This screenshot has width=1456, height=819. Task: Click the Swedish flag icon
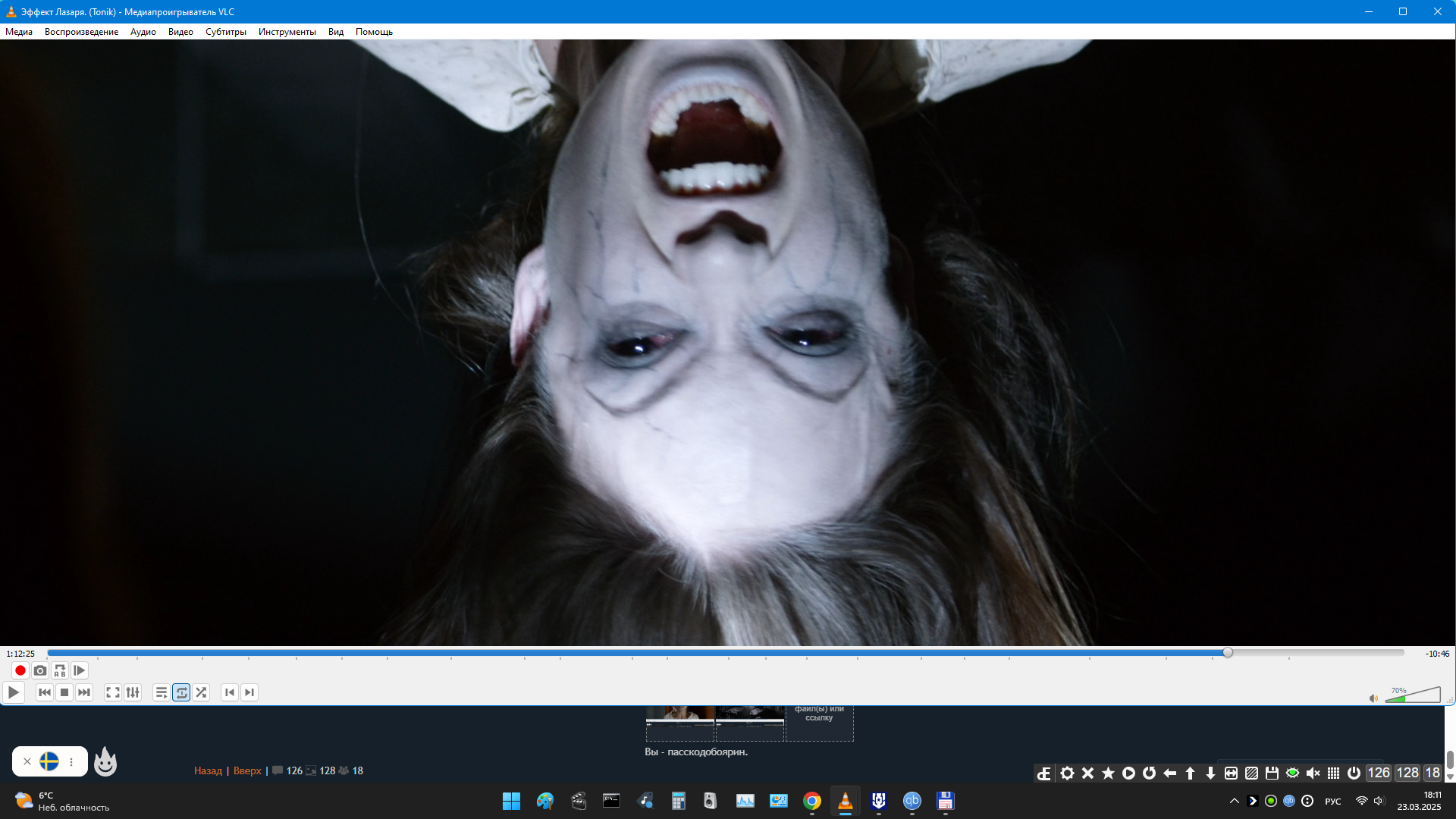click(x=49, y=761)
